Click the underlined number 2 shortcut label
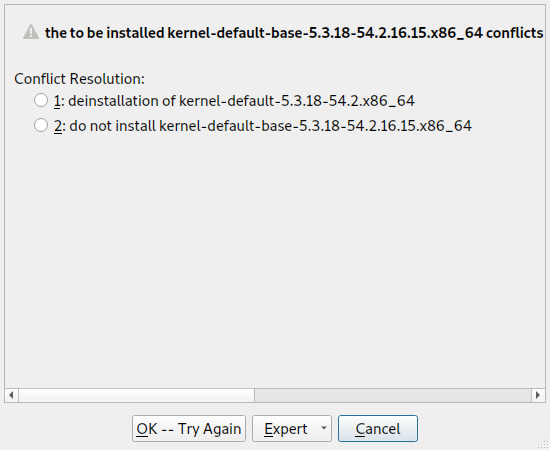The image size is (550, 450). [x=58, y=126]
